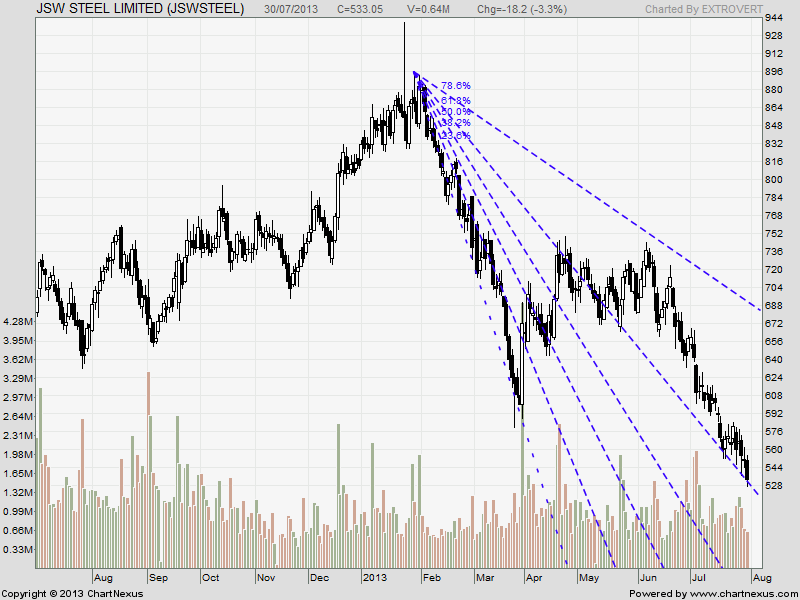Click the 23.6% Fibonacci fan label
Screen dimensions: 800x600
(x=454, y=135)
